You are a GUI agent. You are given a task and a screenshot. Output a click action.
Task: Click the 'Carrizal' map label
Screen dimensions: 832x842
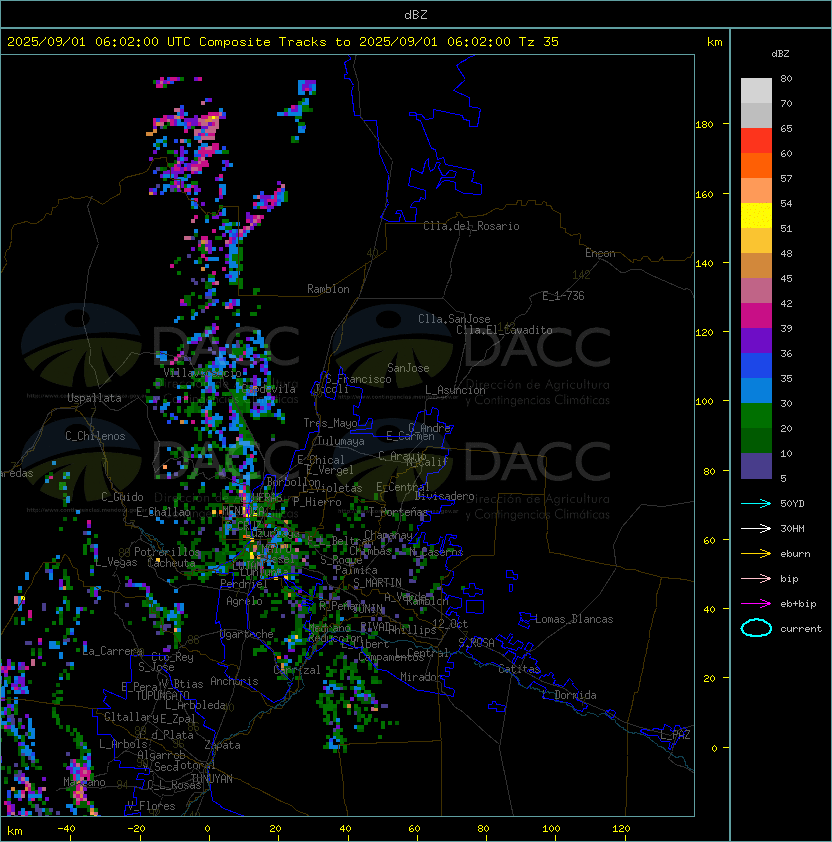point(297,670)
